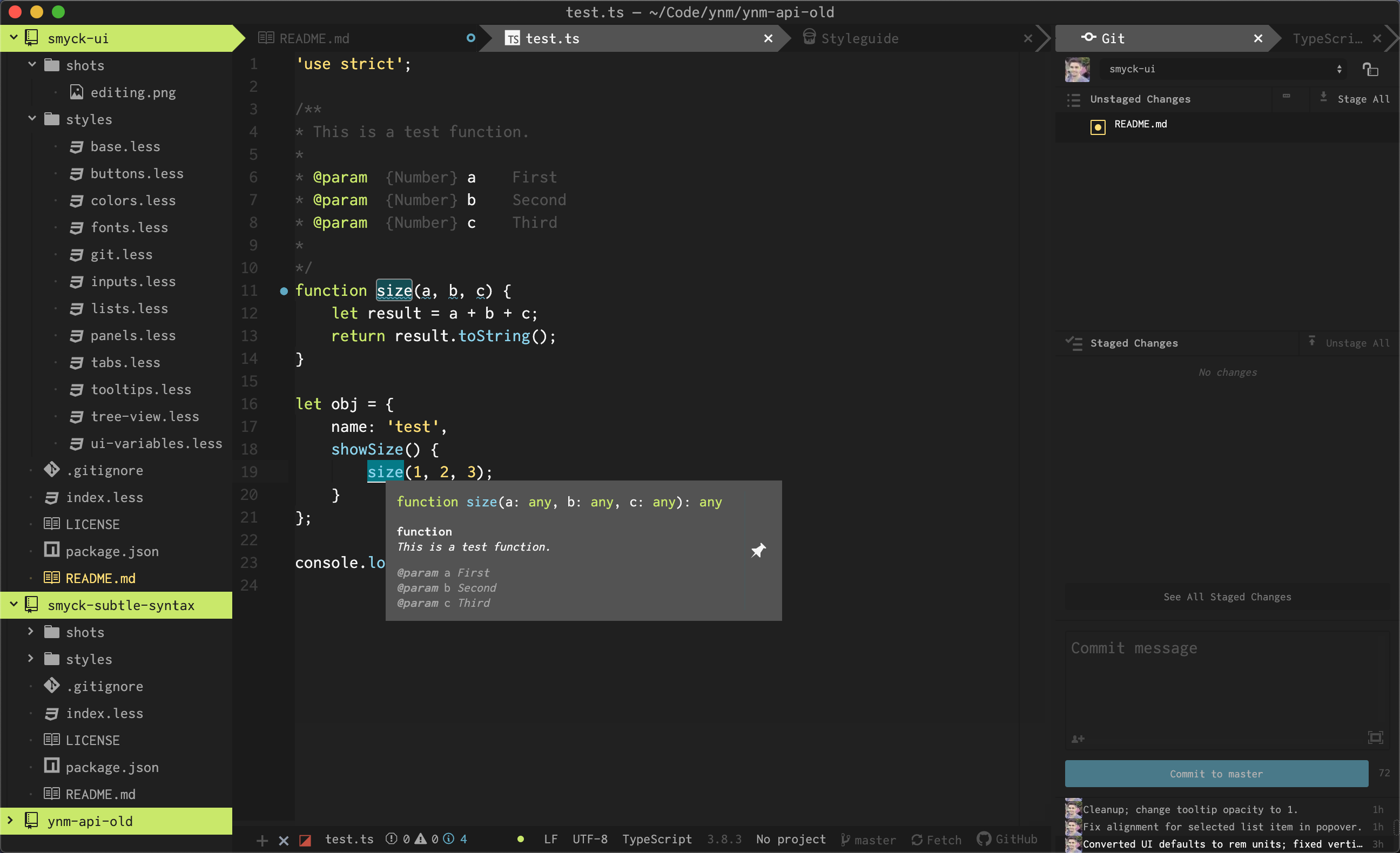Click the unstaged changes icon for README.md

1096,124
